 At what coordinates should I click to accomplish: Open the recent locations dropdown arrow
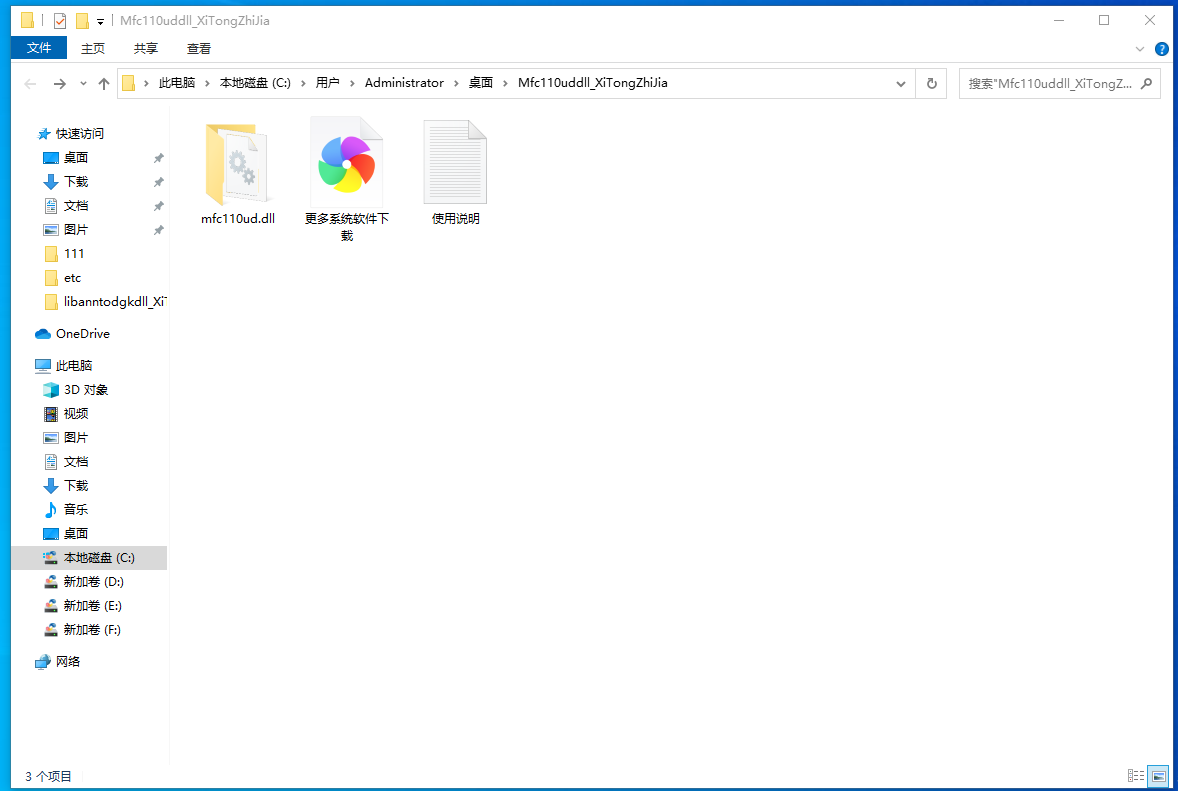coord(83,83)
